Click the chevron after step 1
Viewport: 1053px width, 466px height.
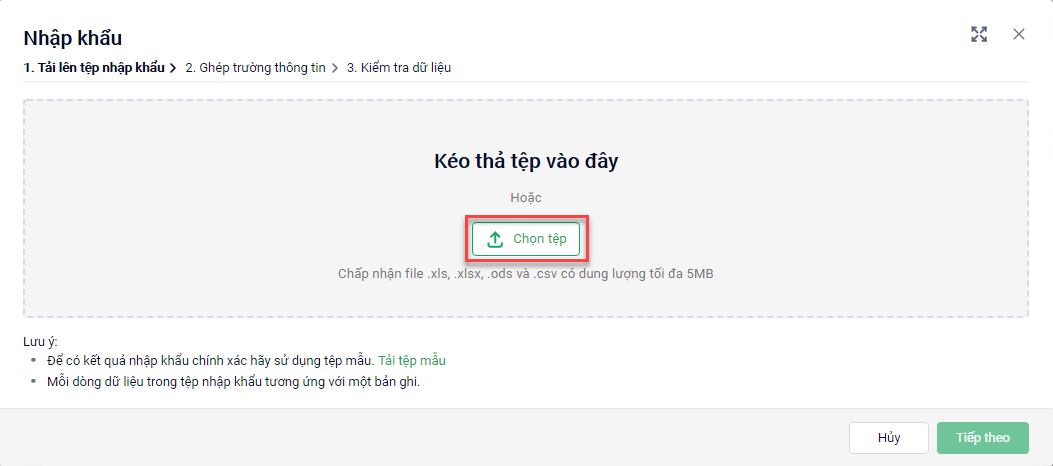tap(173, 68)
